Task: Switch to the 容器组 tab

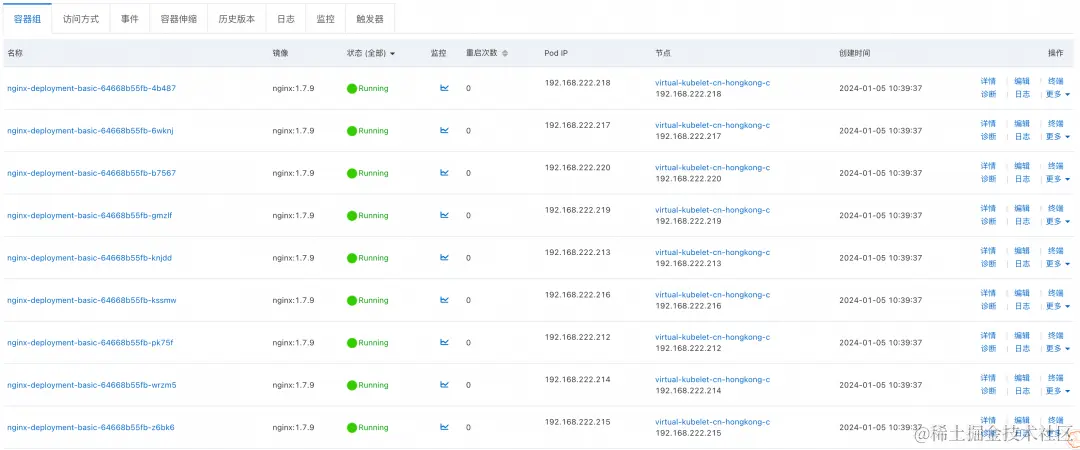Action: click(x=28, y=19)
